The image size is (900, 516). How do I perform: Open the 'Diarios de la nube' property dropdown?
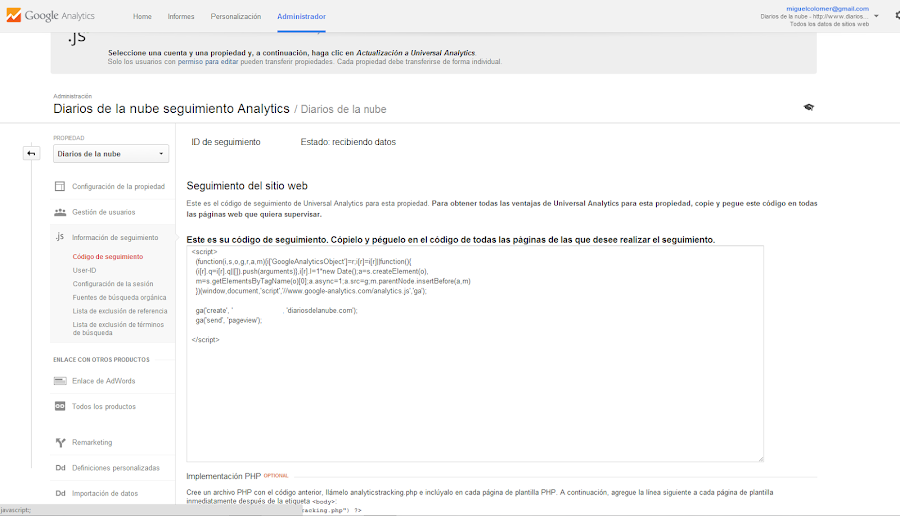click(111, 154)
